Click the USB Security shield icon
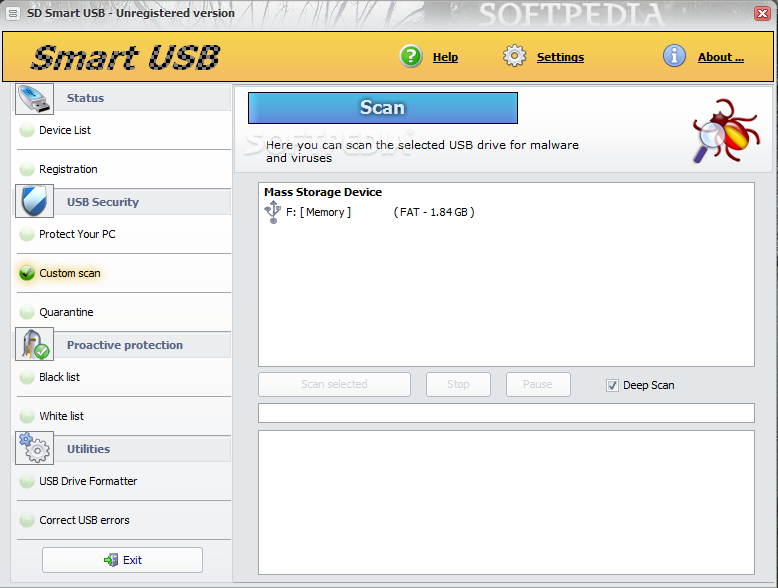This screenshot has width=778, height=588. click(34, 201)
